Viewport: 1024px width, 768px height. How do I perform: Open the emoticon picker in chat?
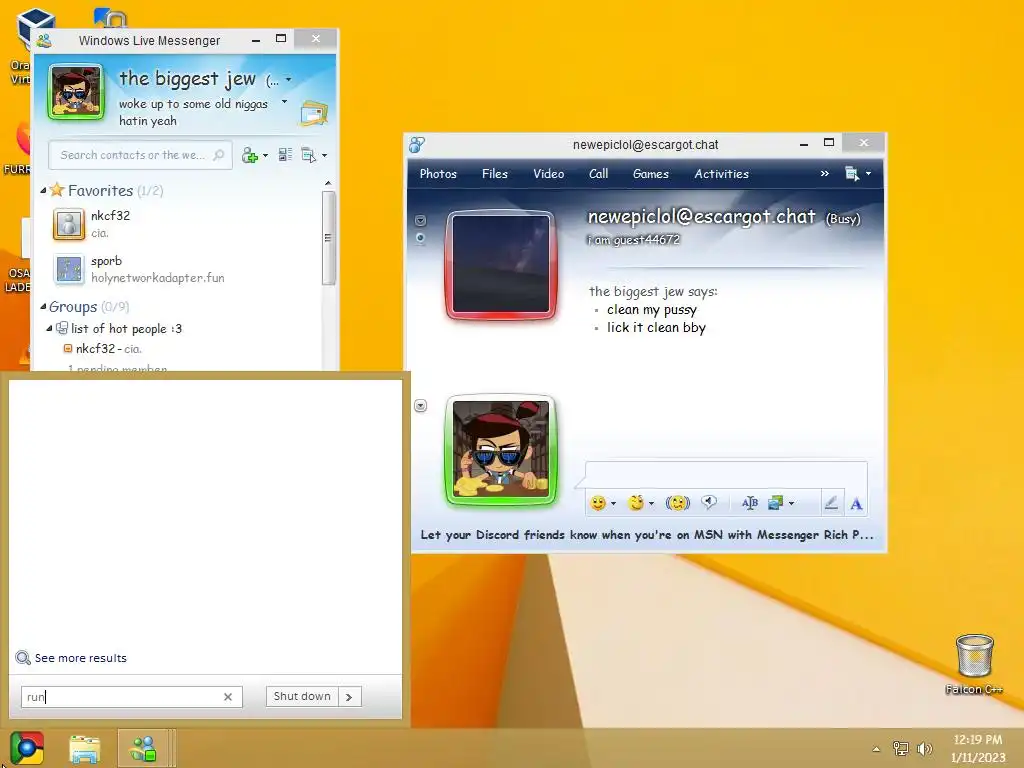click(x=597, y=503)
